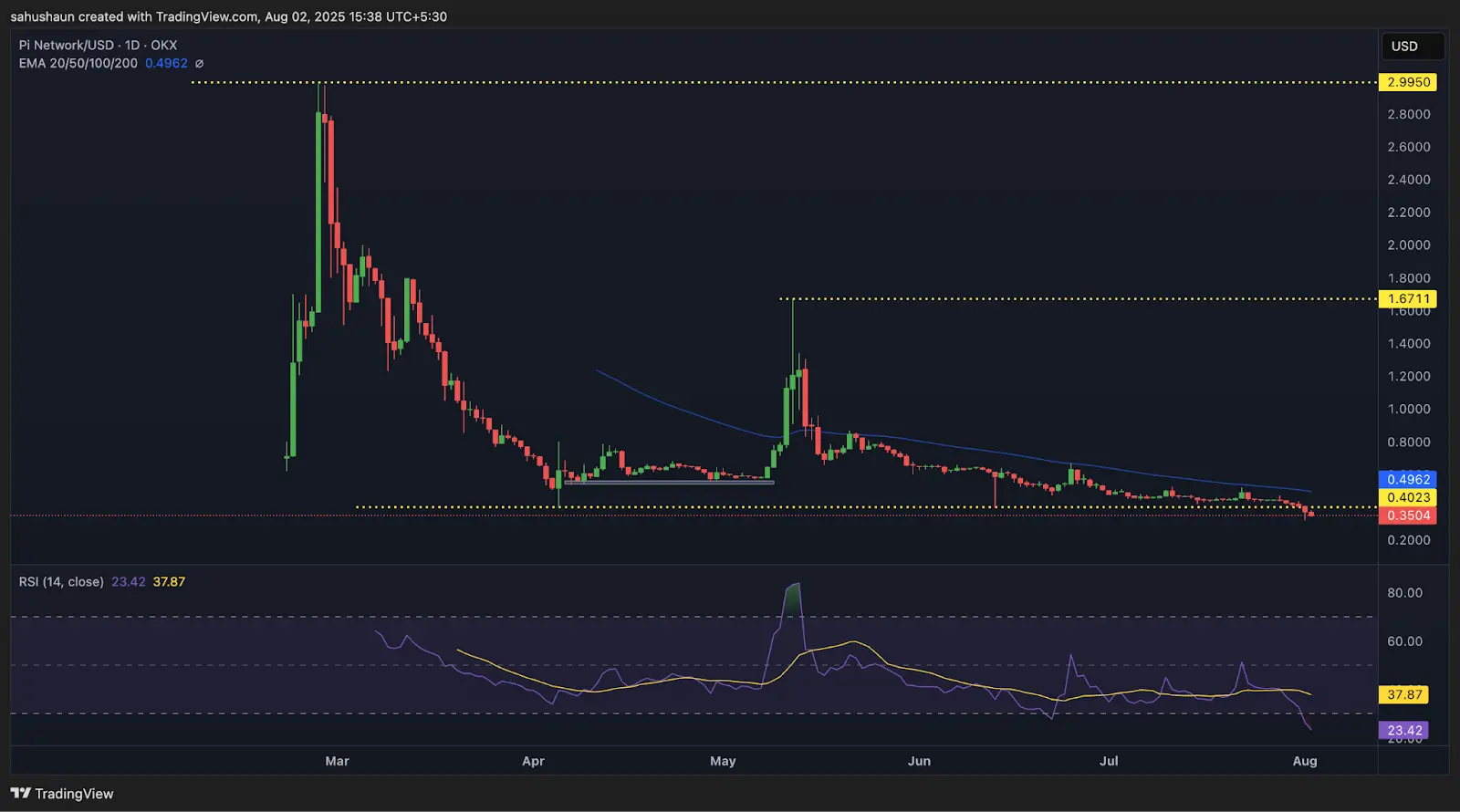Click the 1.6711 yellow price label
This screenshot has width=1460, height=812.
[1408, 298]
